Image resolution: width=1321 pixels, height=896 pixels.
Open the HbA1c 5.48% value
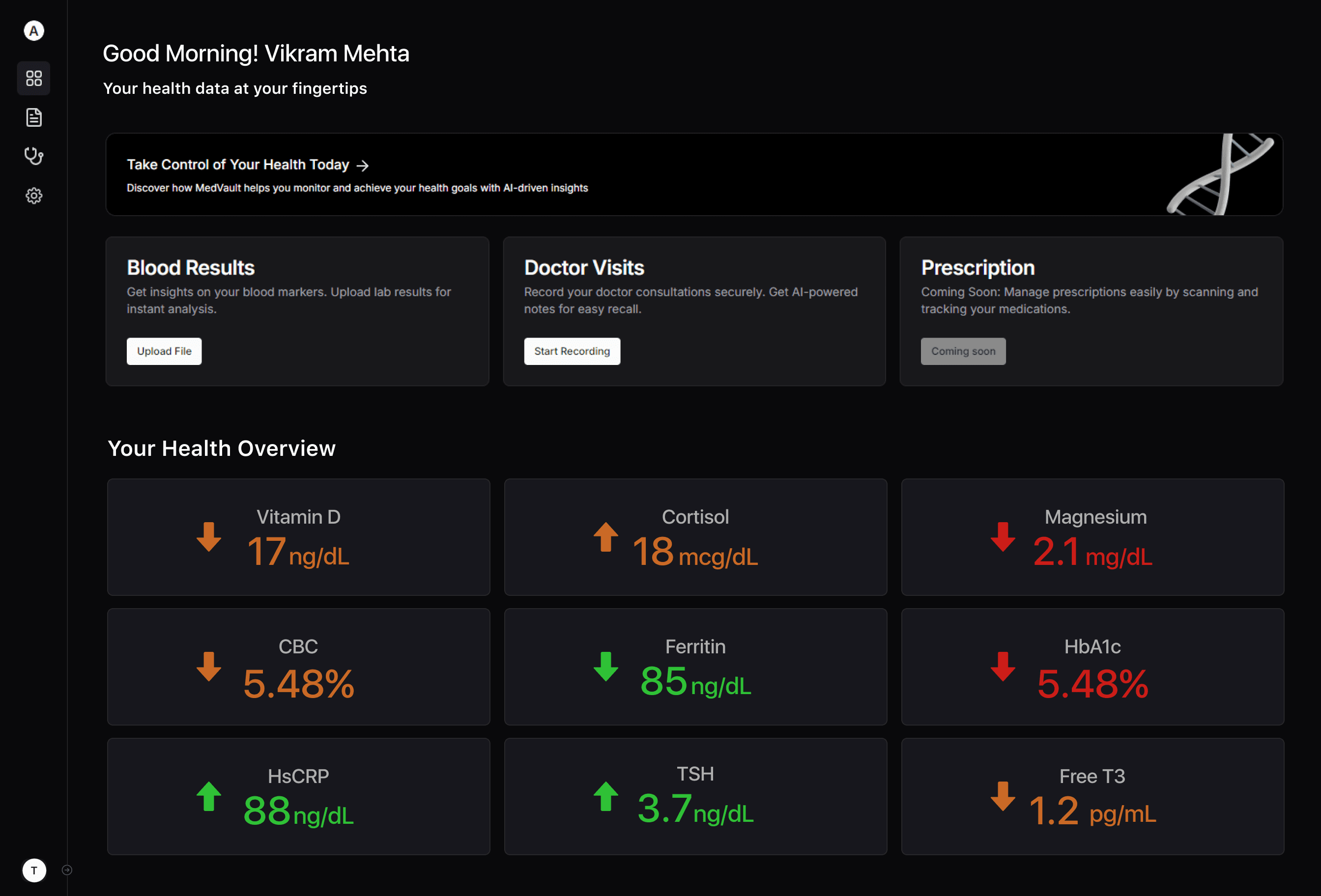[x=1092, y=683]
